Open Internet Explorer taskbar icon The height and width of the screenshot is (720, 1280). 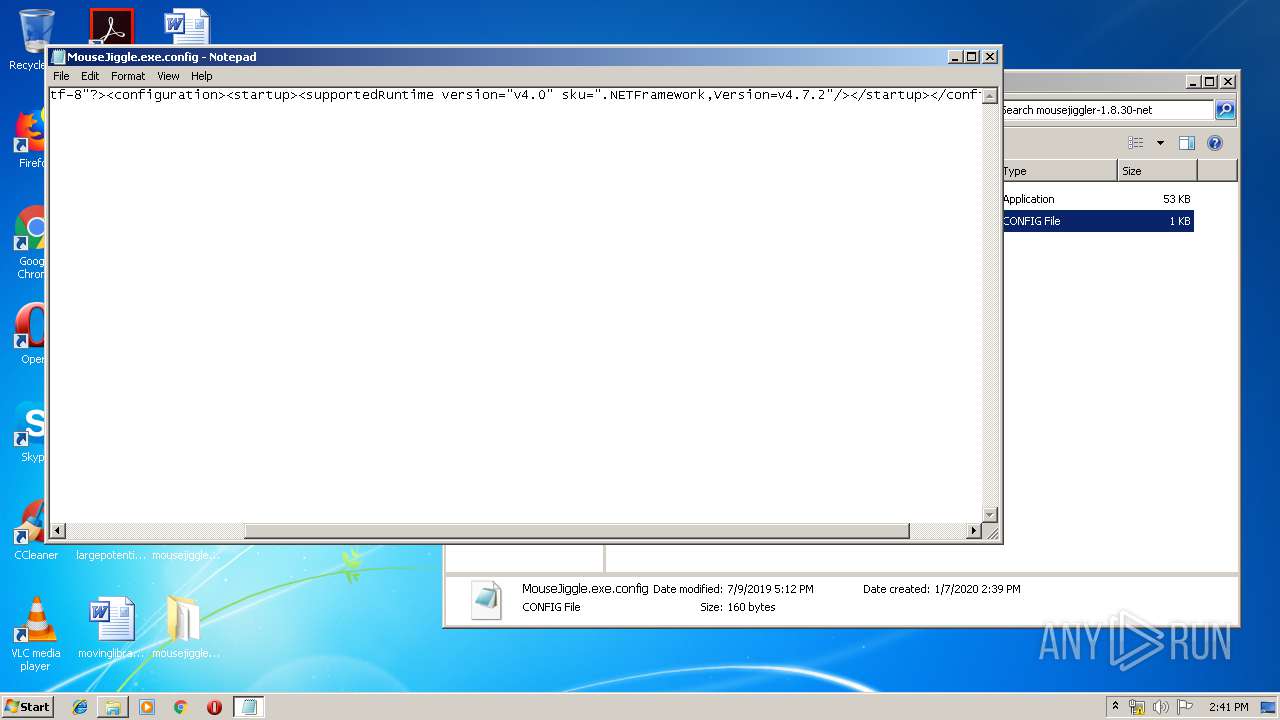pos(80,707)
